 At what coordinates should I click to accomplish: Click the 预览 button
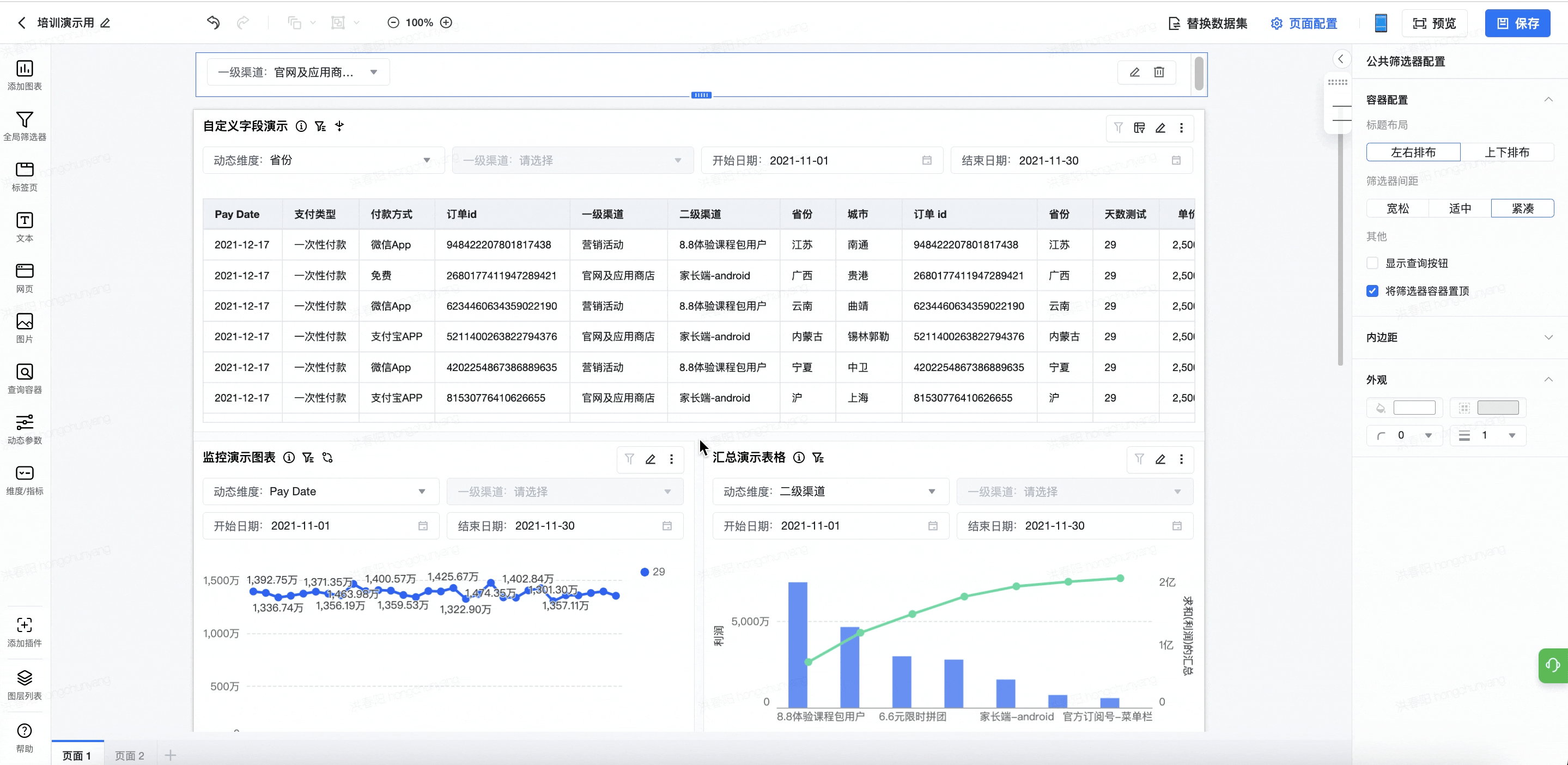point(1434,23)
